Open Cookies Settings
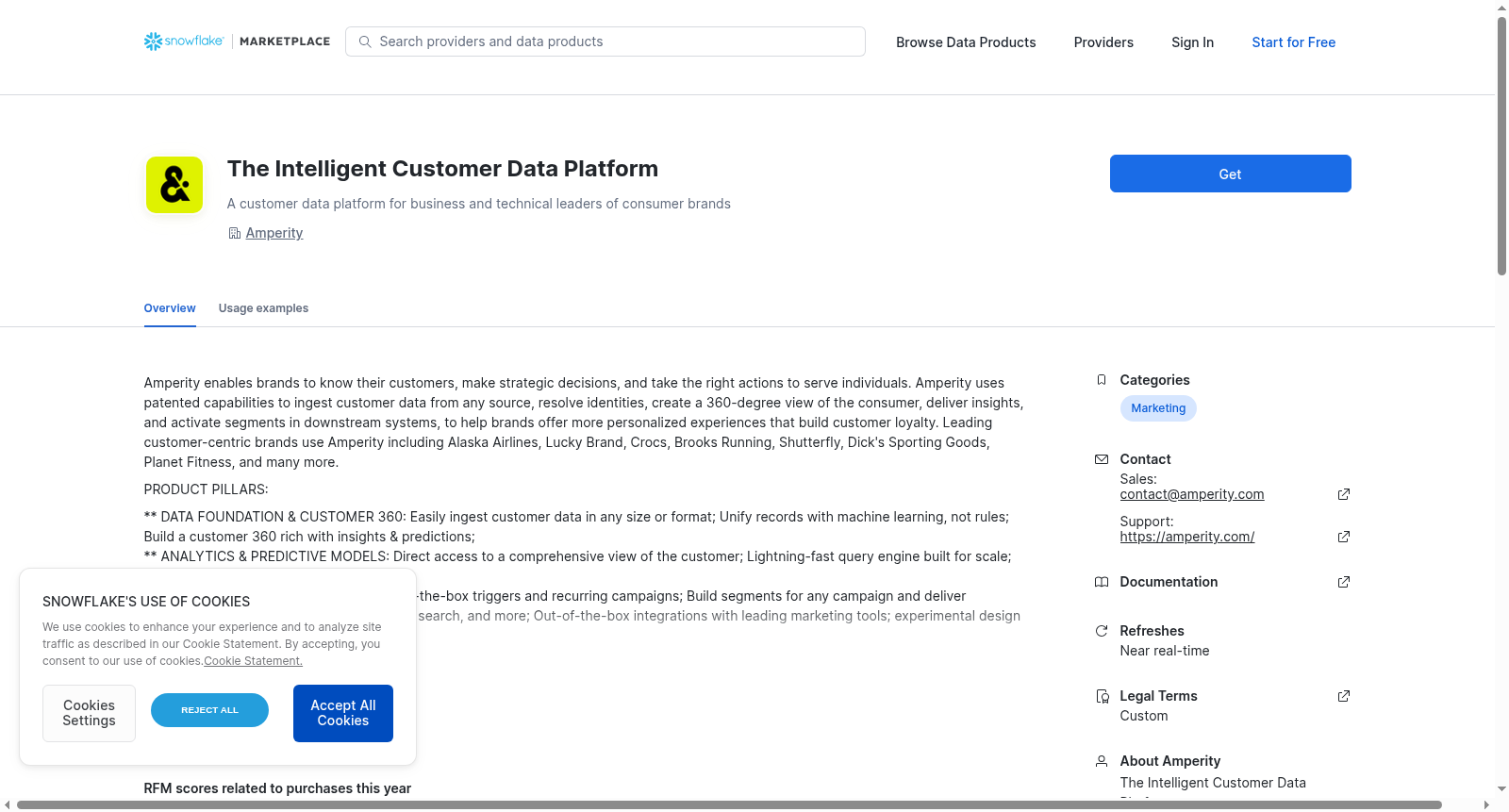The width and height of the screenshot is (1509, 812). coord(89,713)
